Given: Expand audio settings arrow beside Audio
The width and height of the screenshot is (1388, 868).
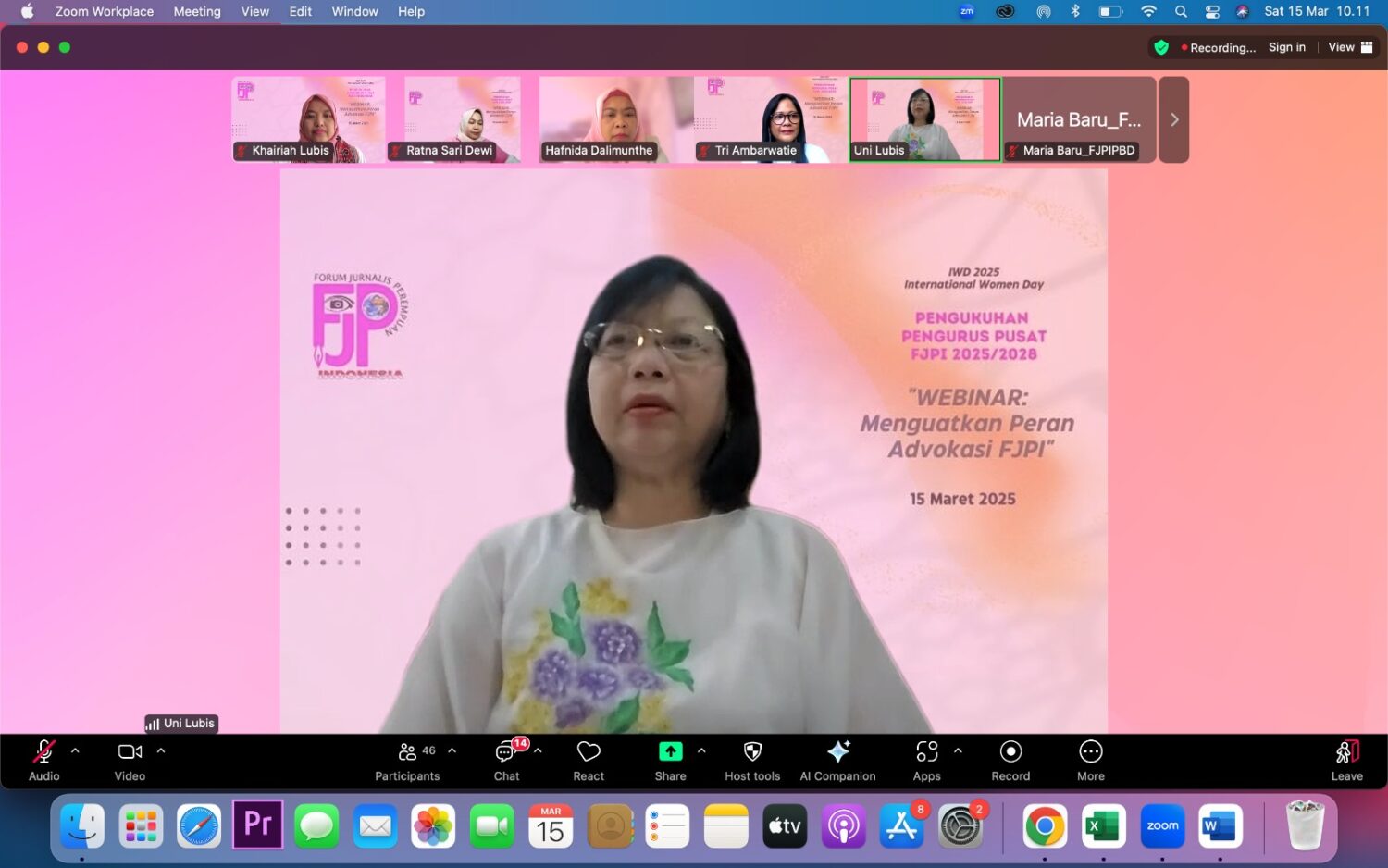Looking at the screenshot, I should pos(75,750).
